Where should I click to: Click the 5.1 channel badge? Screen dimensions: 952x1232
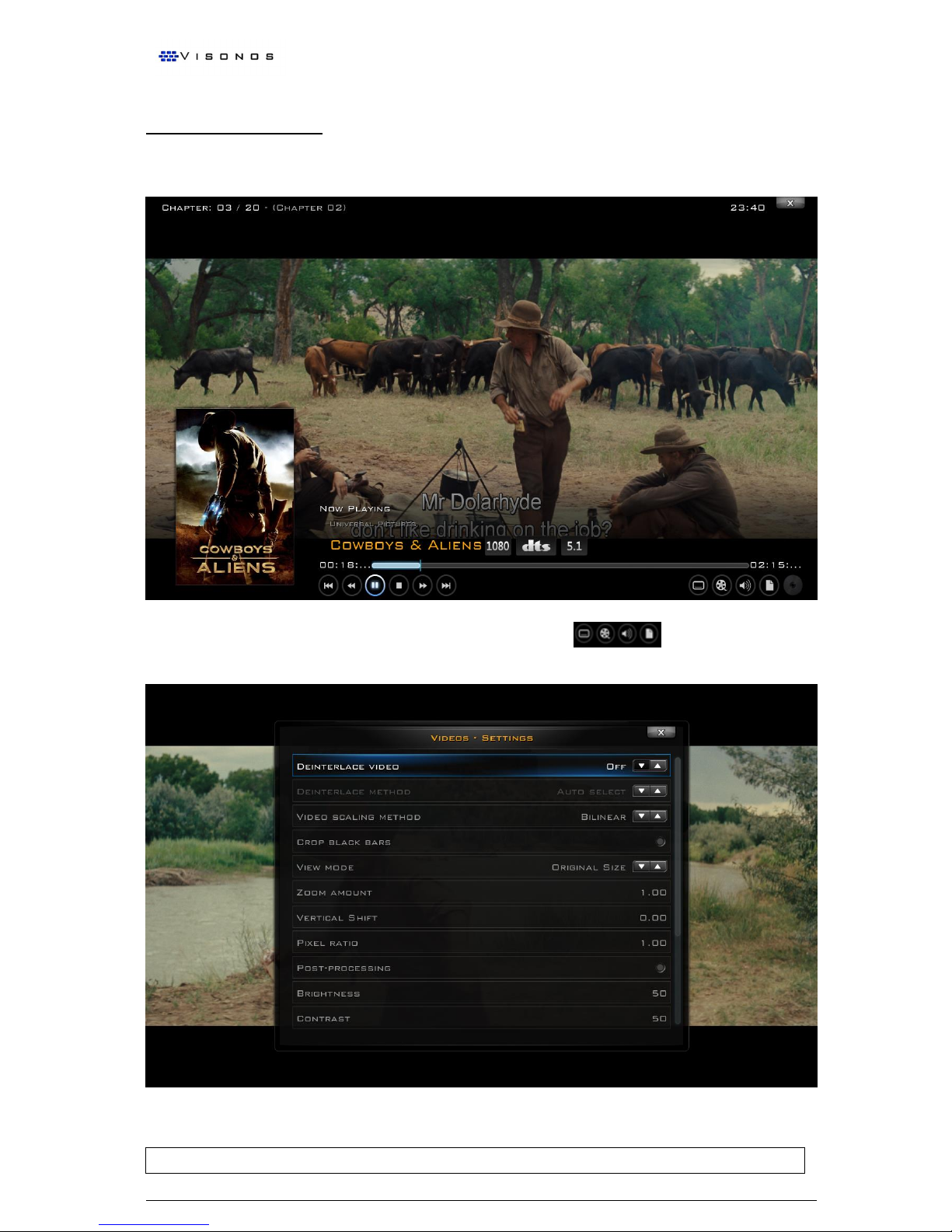click(x=574, y=546)
